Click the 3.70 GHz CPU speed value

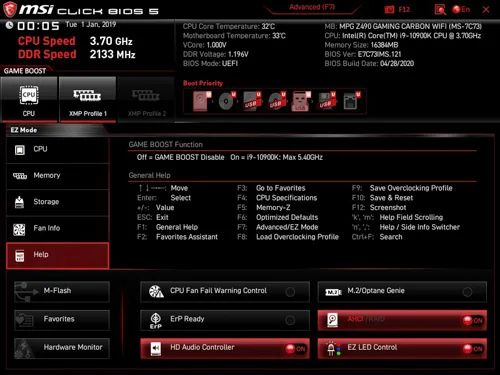(111, 41)
